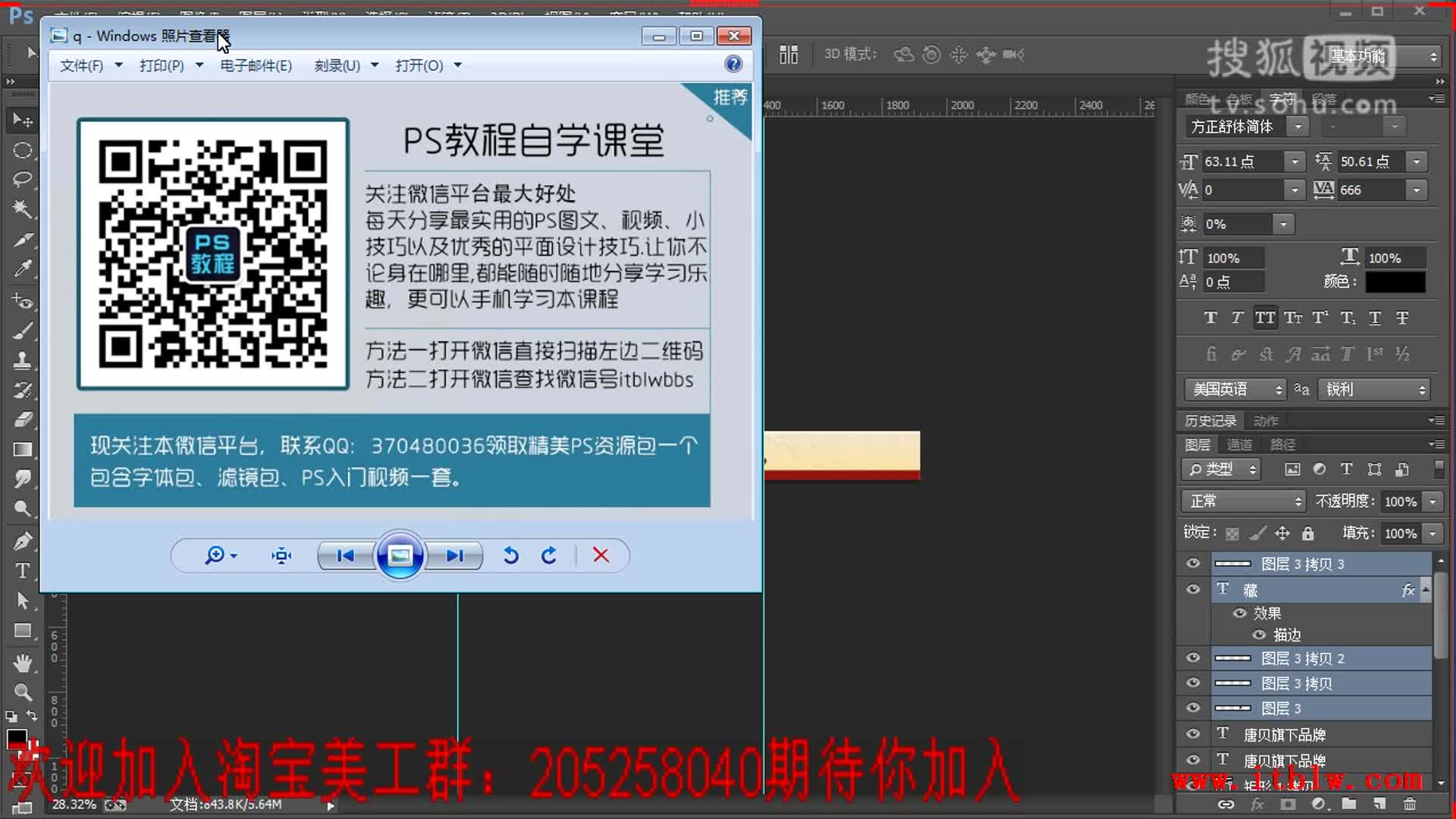Click vertical scale 100% input field
This screenshot has height=819, width=1456.
point(1234,259)
